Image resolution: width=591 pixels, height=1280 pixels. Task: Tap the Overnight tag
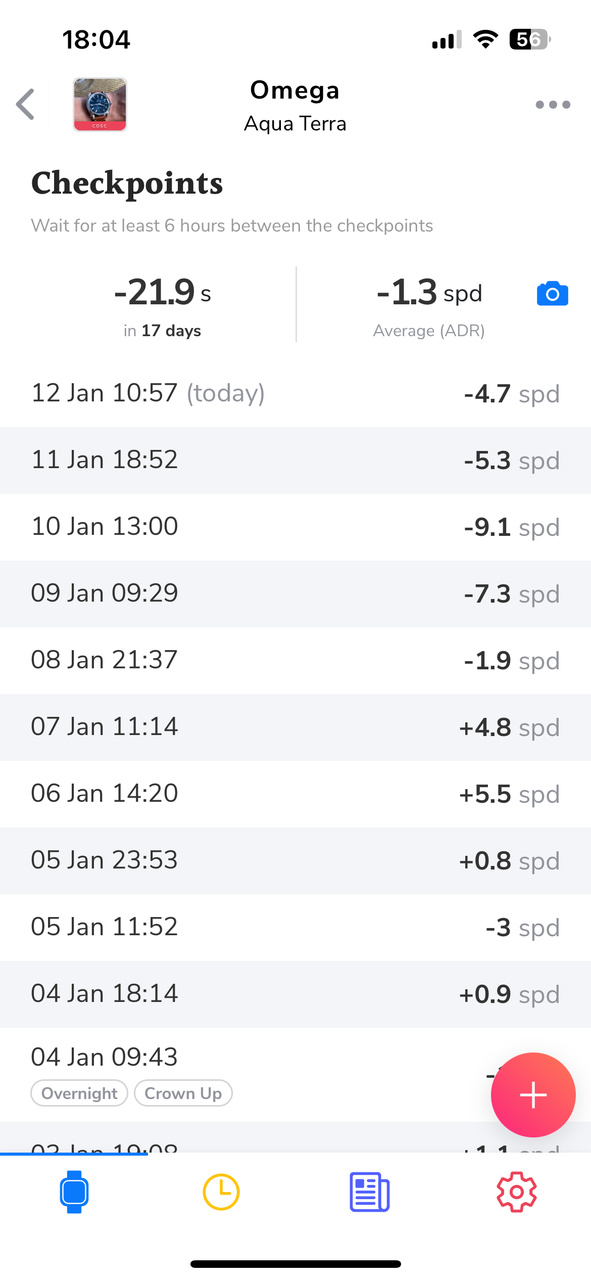tap(80, 1093)
